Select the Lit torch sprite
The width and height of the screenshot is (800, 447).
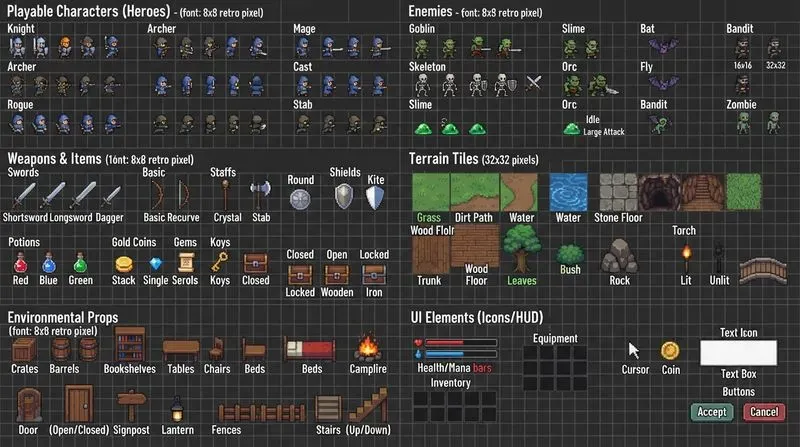coord(686,259)
